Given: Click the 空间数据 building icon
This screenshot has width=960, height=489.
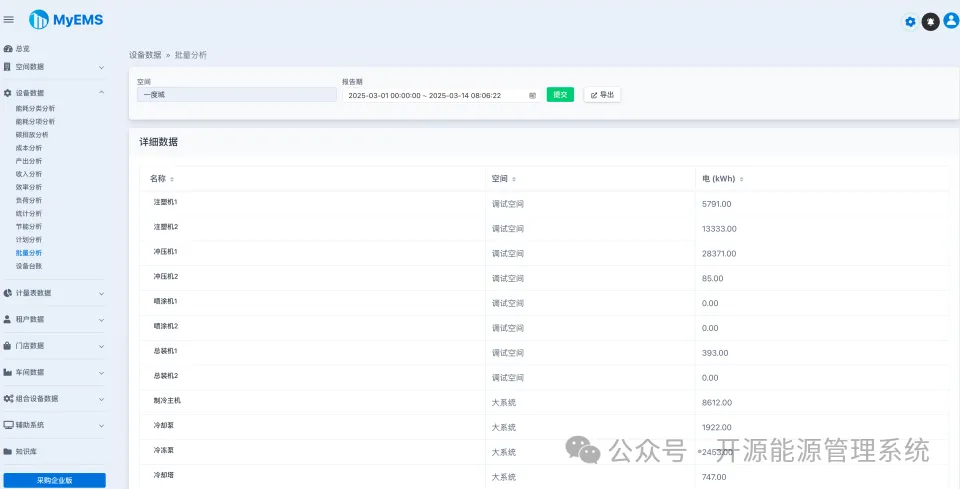Looking at the screenshot, I should (7, 67).
